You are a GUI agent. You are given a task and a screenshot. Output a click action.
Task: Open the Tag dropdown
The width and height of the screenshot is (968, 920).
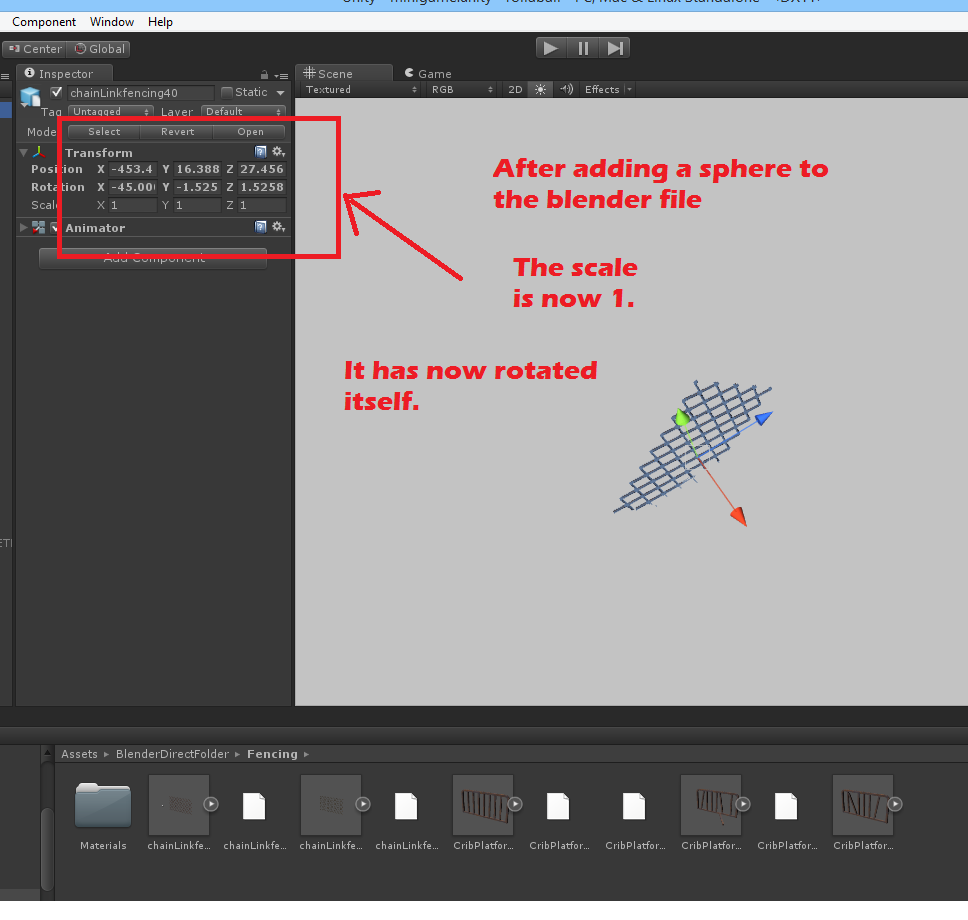tap(110, 111)
